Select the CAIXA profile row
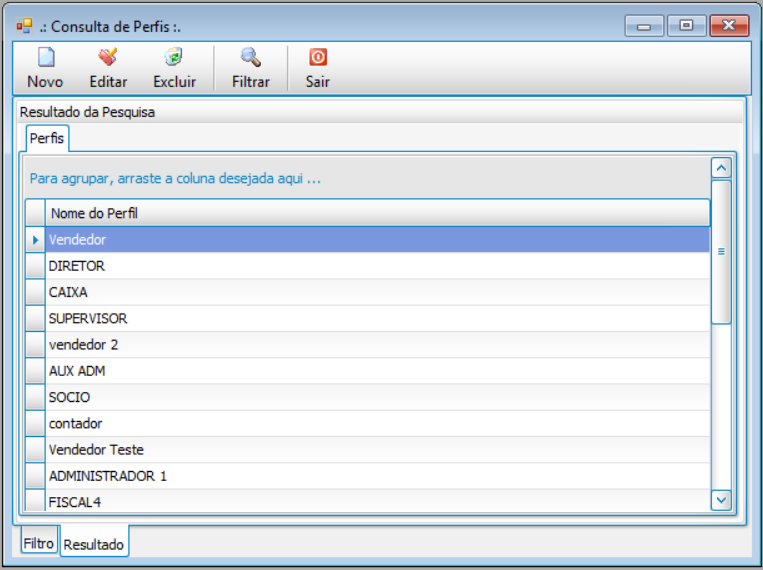Image resolution: width=763 pixels, height=570 pixels. (x=378, y=292)
